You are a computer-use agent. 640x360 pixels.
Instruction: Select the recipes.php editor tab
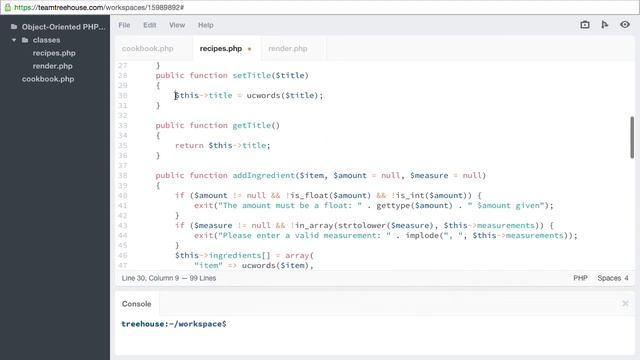coord(221,49)
